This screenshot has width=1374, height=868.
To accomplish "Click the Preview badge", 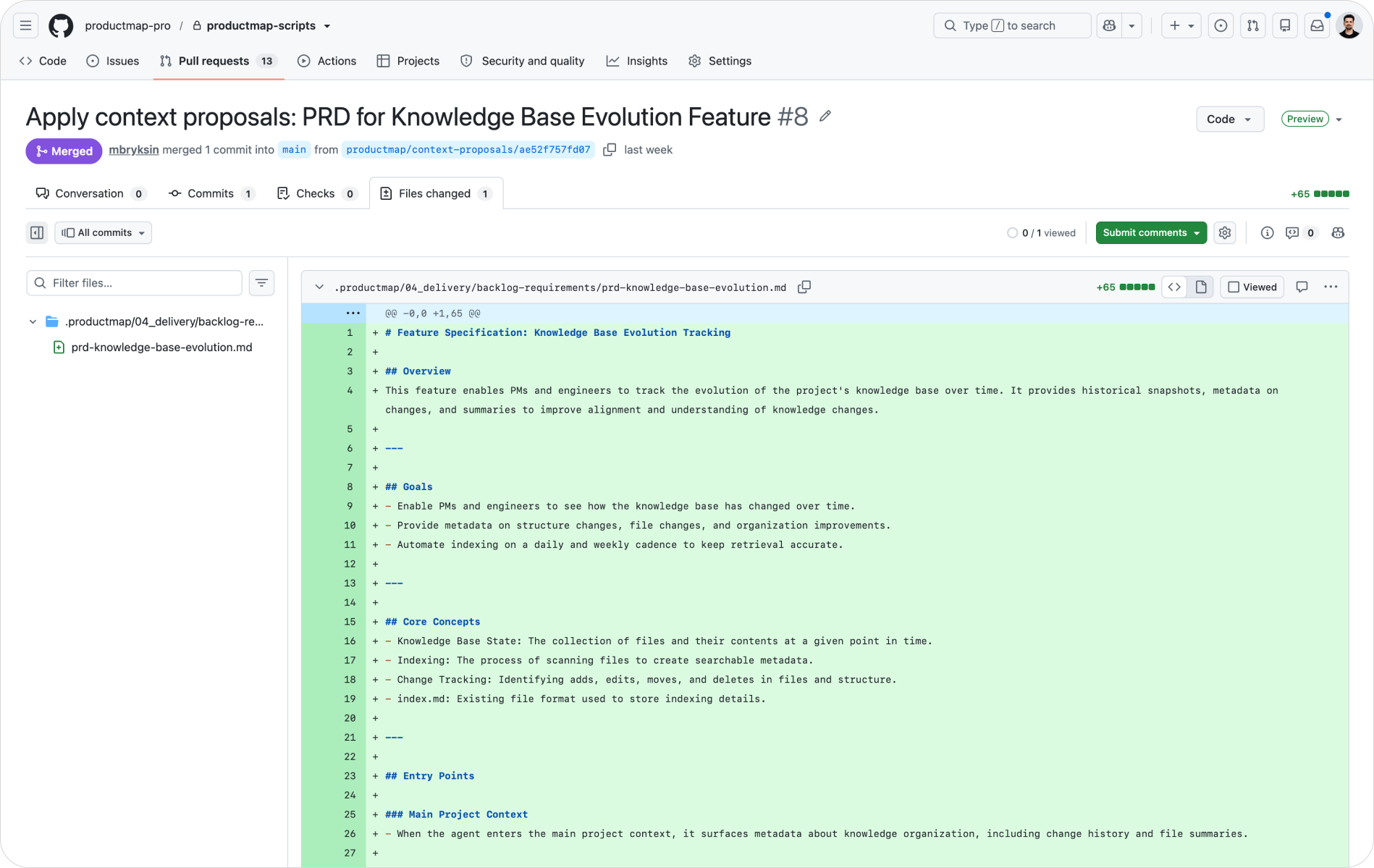I will [x=1305, y=119].
